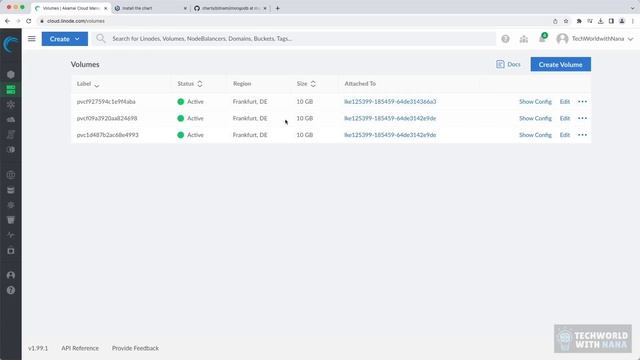The height and width of the screenshot is (360, 640).
Task: Edit volume pvc1d487b2ac68e4993
Action: tap(564, 135)
